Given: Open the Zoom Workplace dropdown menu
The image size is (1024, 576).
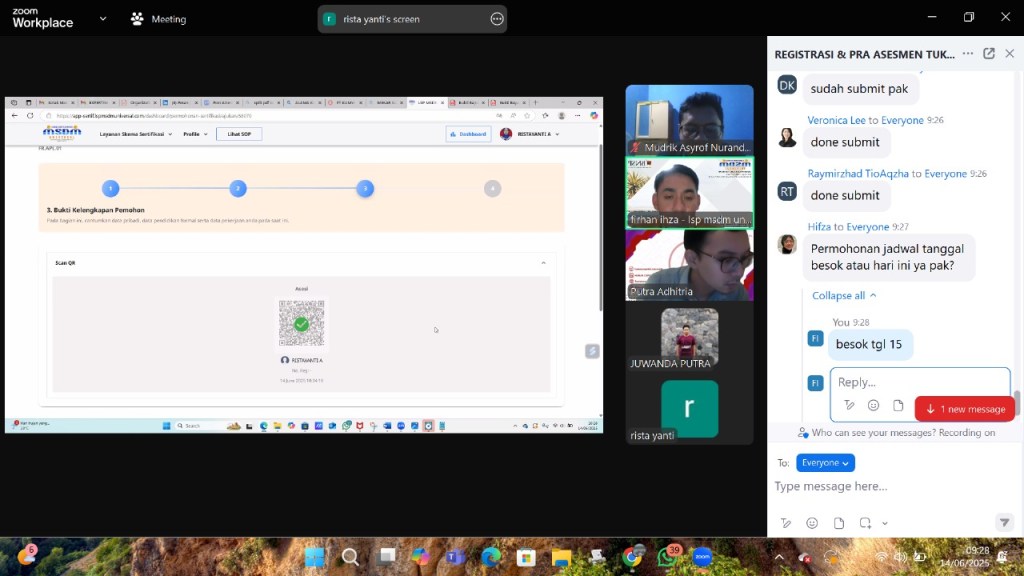Looking at the screenshot, I should (x=104, y=19).
